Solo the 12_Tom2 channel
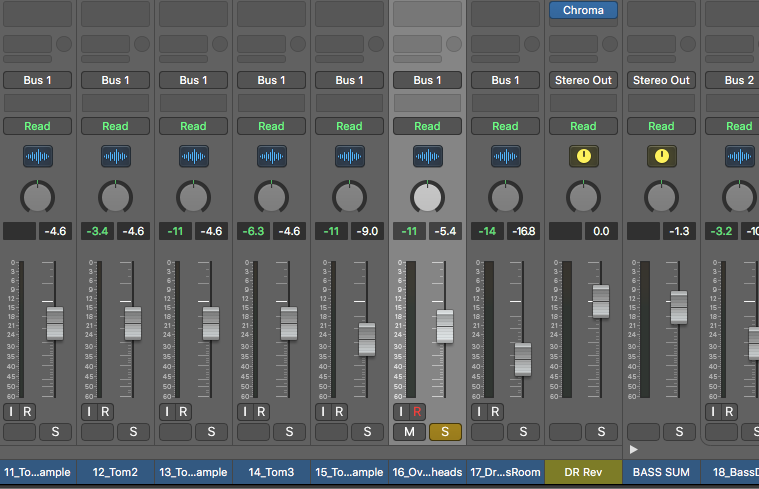This screenshot has width=759, height=489. click(133, 431)
